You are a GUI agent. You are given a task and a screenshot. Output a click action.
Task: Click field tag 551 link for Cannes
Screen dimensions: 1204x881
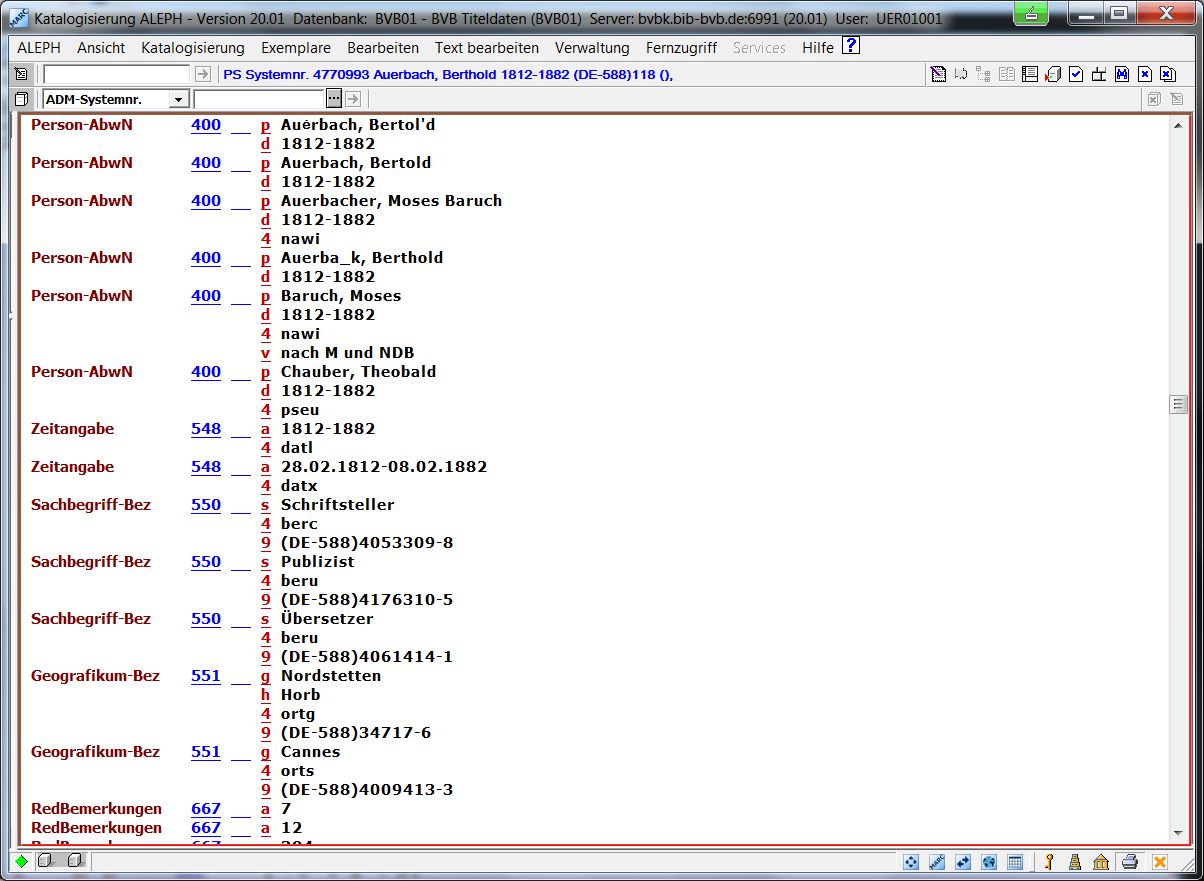click(x=205, y=752)
